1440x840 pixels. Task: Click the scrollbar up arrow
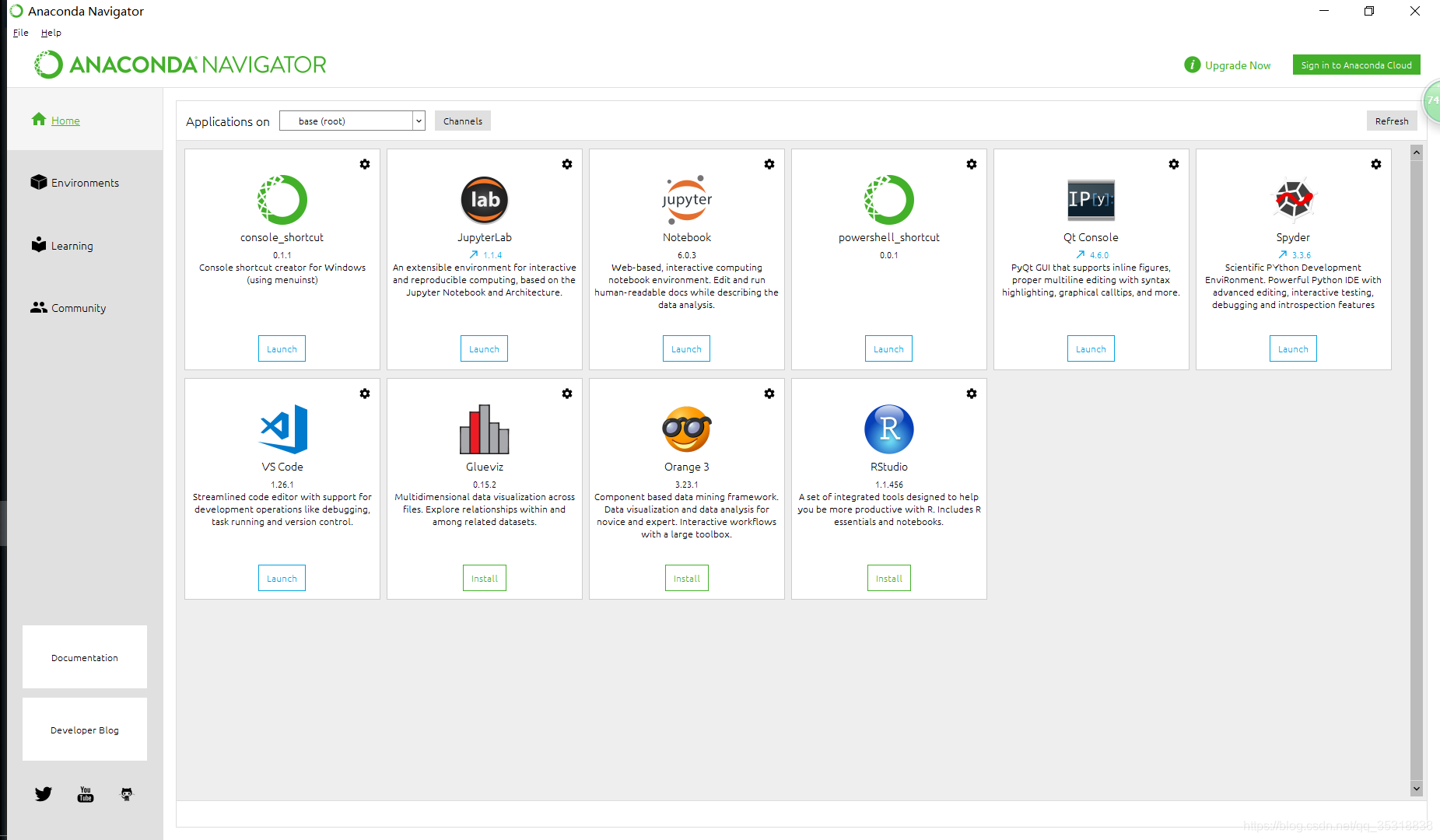click(1417, 152)
